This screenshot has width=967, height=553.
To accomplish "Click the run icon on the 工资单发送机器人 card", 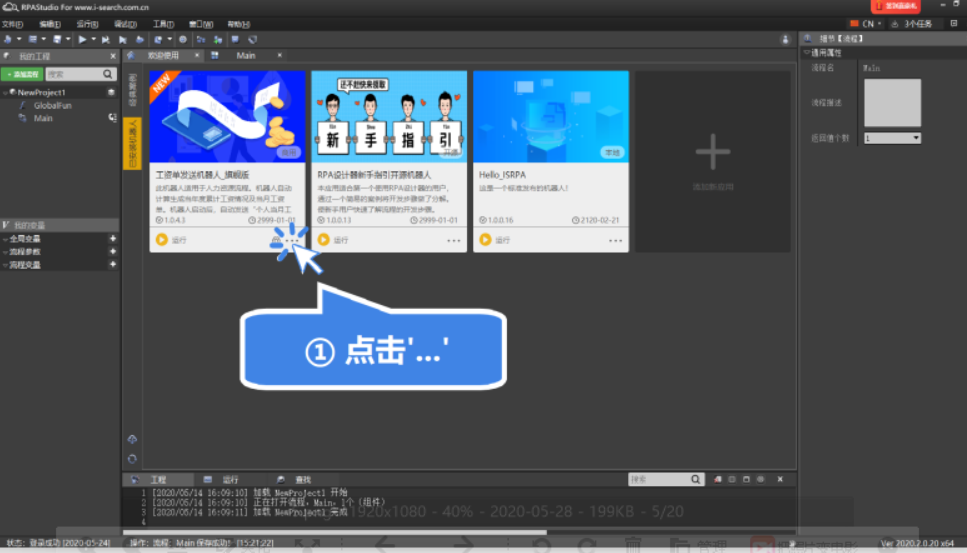I will (x=162, y=240).
